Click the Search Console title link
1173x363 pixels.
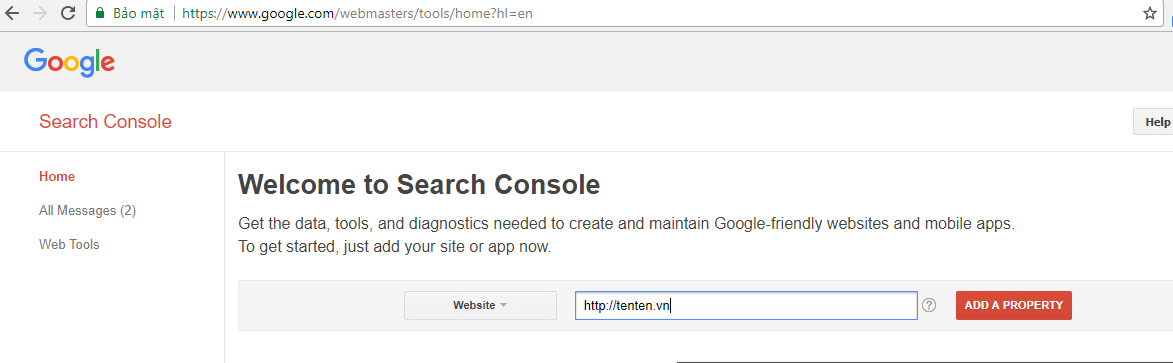(105, 121)
